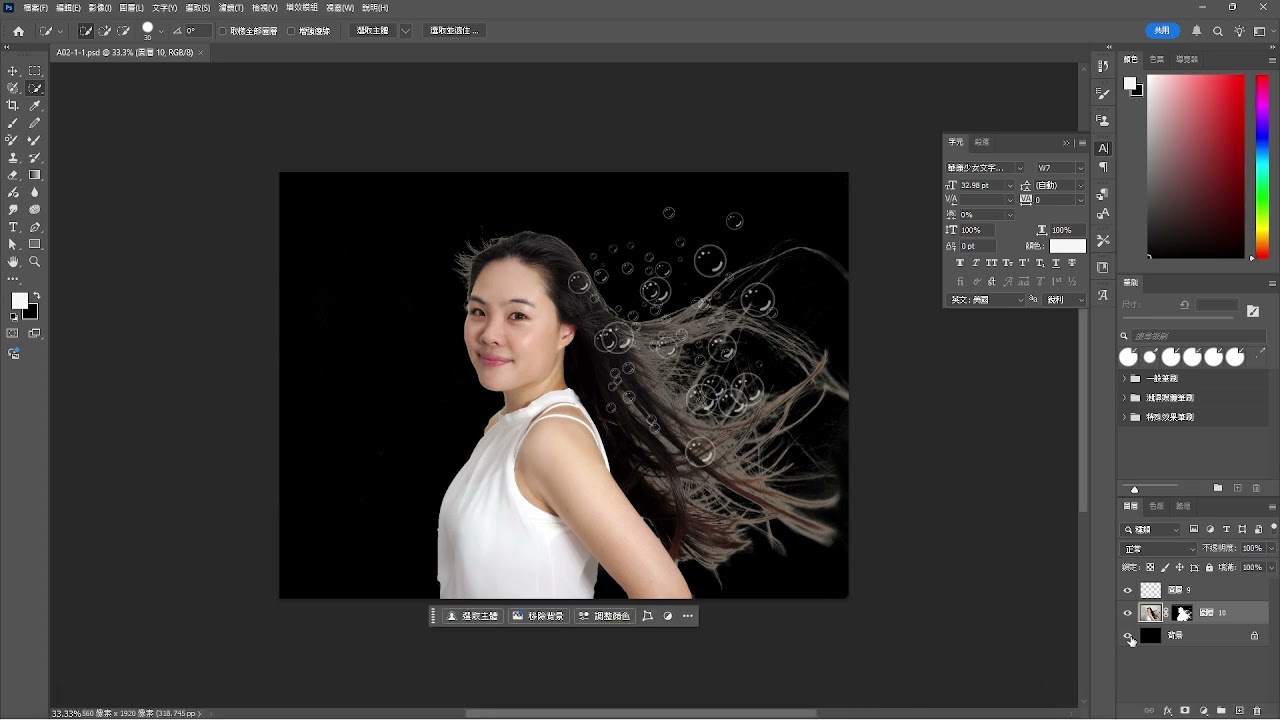
Task: Click Select Subject button in options bar
Action: (x=375, y=31)
